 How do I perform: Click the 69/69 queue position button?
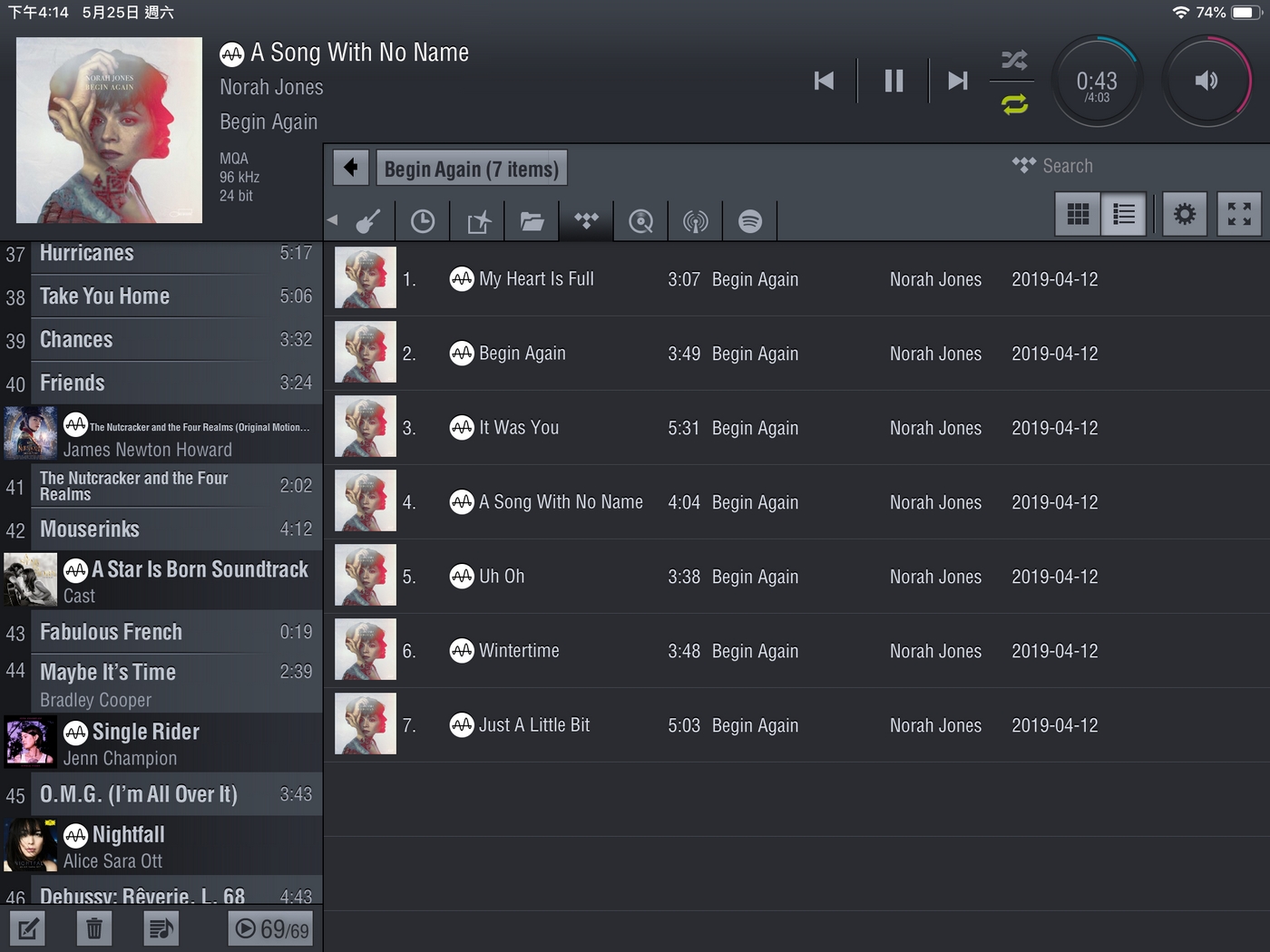click(x=270, y=928)
